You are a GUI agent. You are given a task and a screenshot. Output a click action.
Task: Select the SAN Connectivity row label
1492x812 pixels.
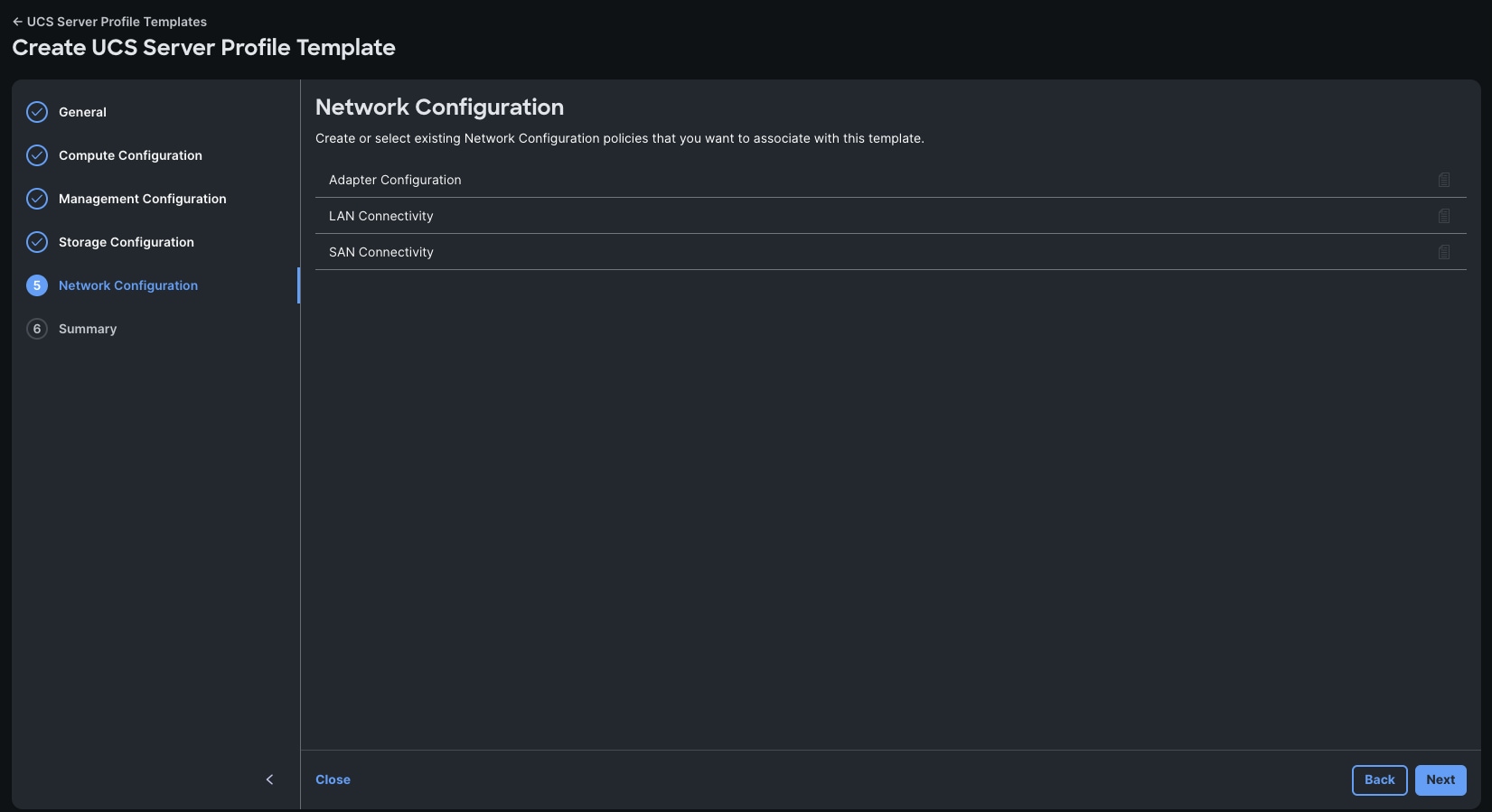(381, 252)
